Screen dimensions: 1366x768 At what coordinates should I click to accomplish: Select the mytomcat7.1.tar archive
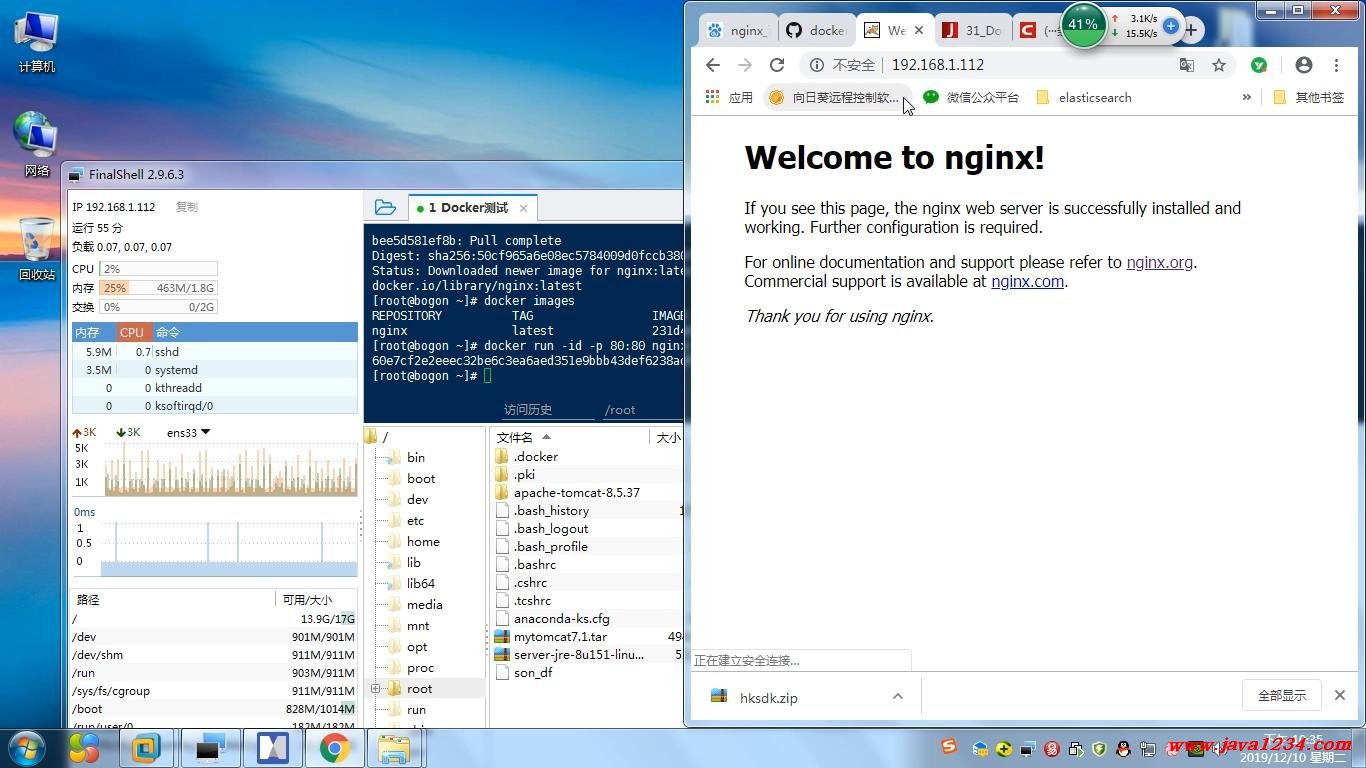[560, 636]
